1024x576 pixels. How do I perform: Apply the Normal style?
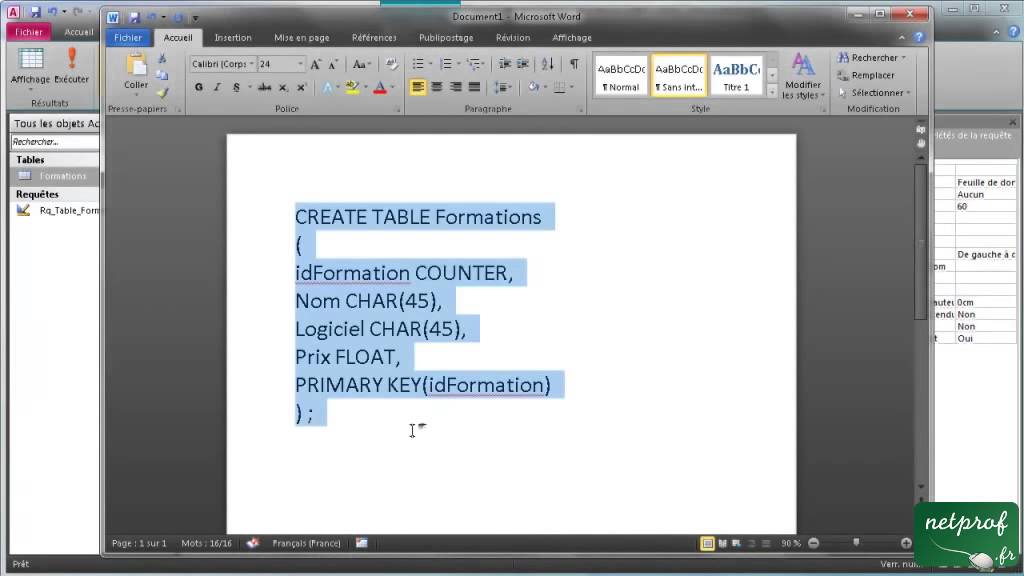click(621, 76)
